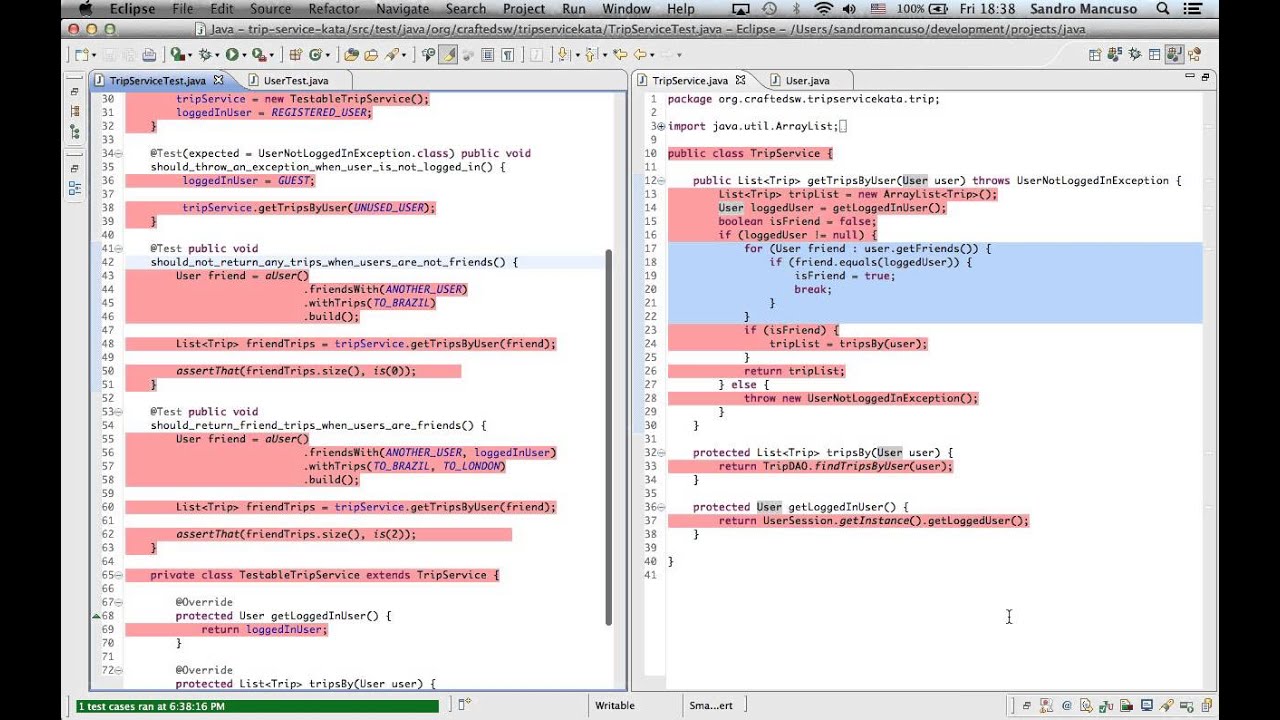Open dropdown next to External Tools icon
Viewport: 1280px width, 720px height.
pyautogui.click(x=271, y=56)
